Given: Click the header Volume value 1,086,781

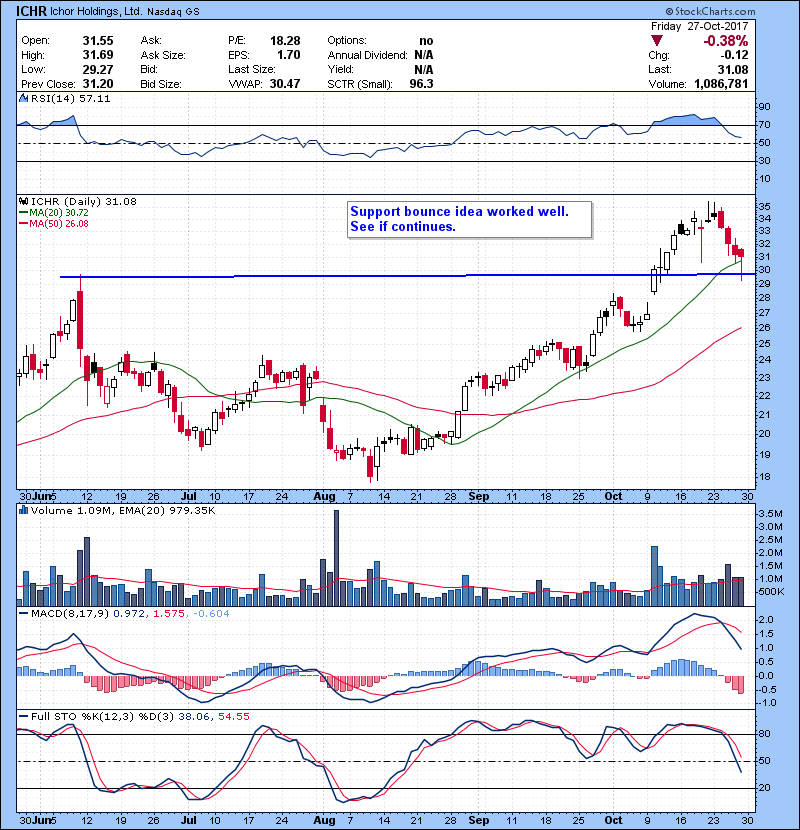Looking at the screenshot, I should (721, 84).
